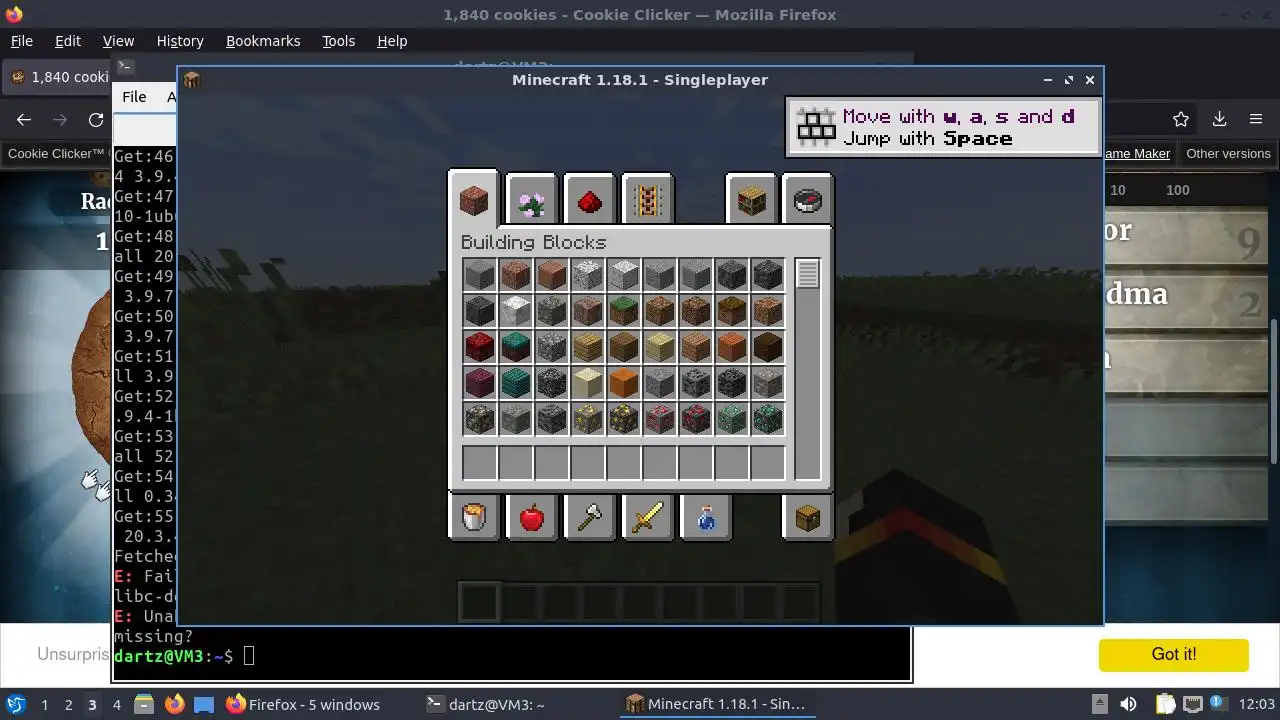
Task: Open the Saved Hotbars bookshelf tab
Action: click(x=751, y=200)
